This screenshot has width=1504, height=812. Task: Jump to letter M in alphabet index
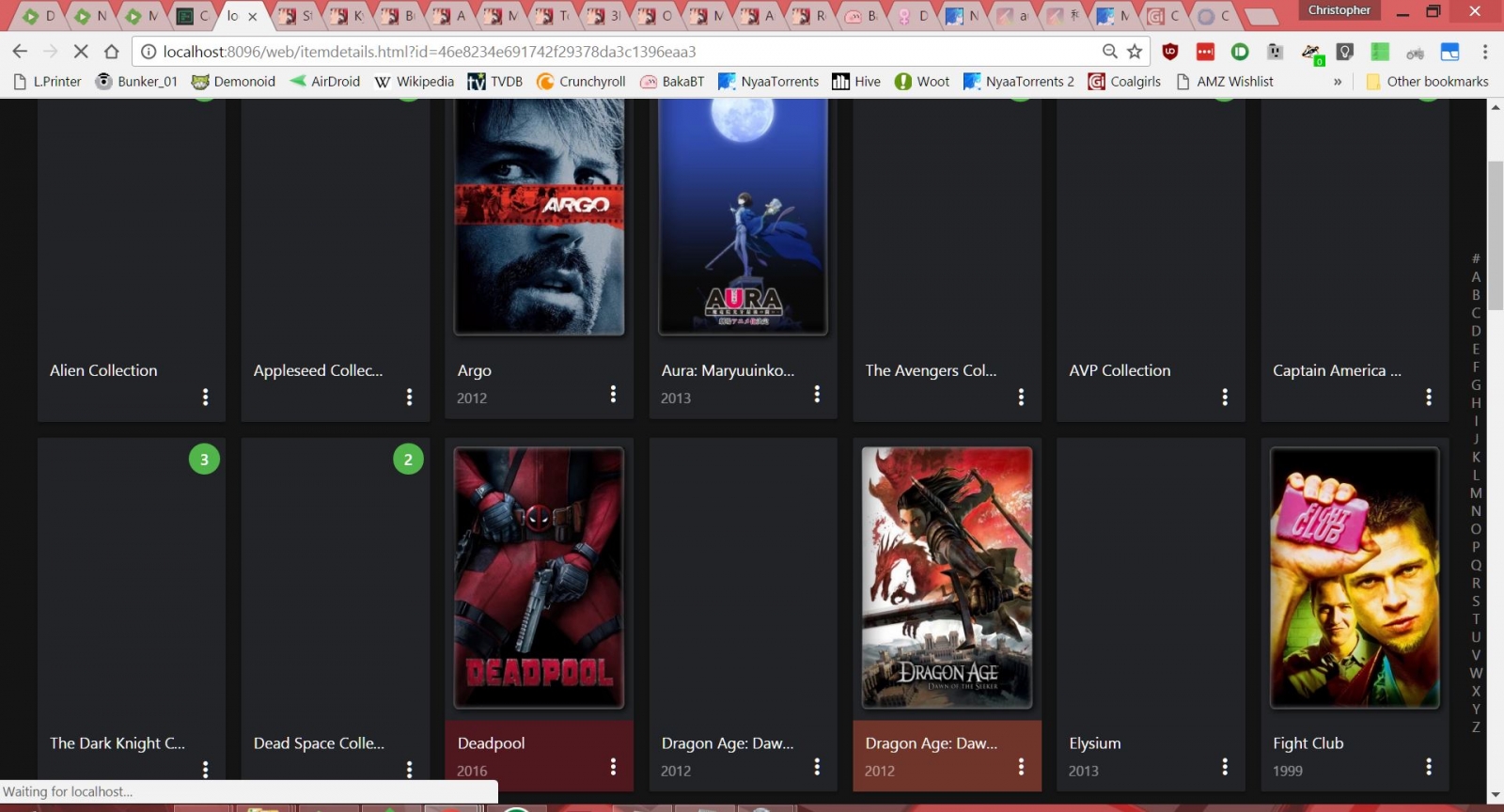[1476, 492]
